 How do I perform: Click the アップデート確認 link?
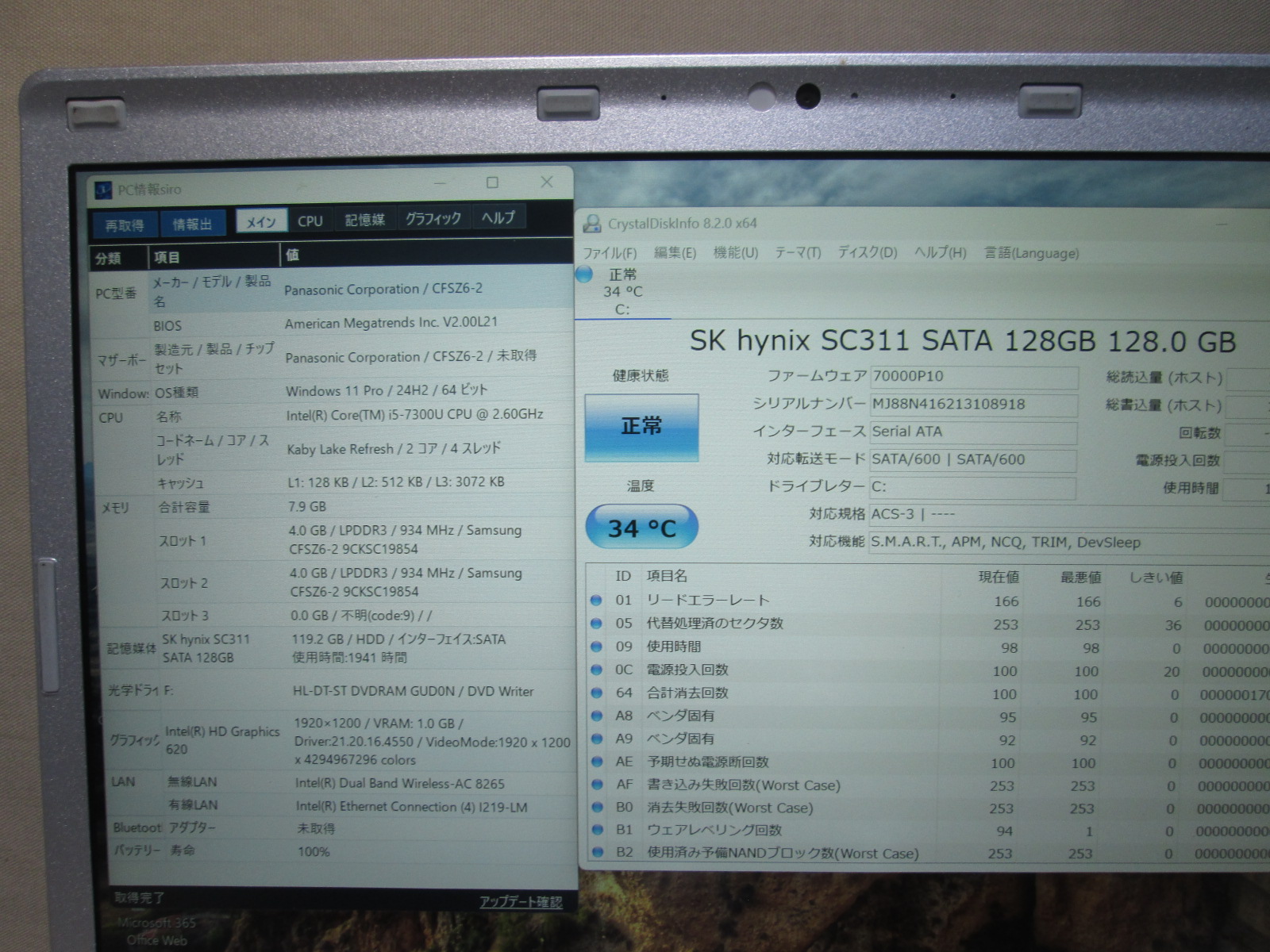tap(521, 902)
